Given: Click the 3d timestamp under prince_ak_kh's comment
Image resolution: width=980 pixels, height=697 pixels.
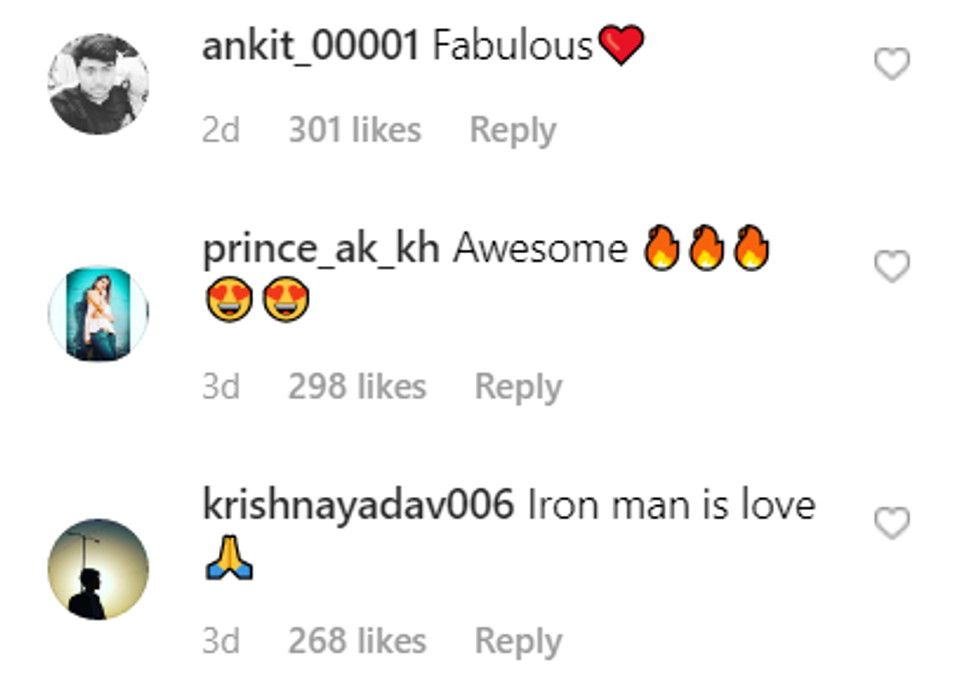Looking at the screenshot, I should click(x=221, y=387).
